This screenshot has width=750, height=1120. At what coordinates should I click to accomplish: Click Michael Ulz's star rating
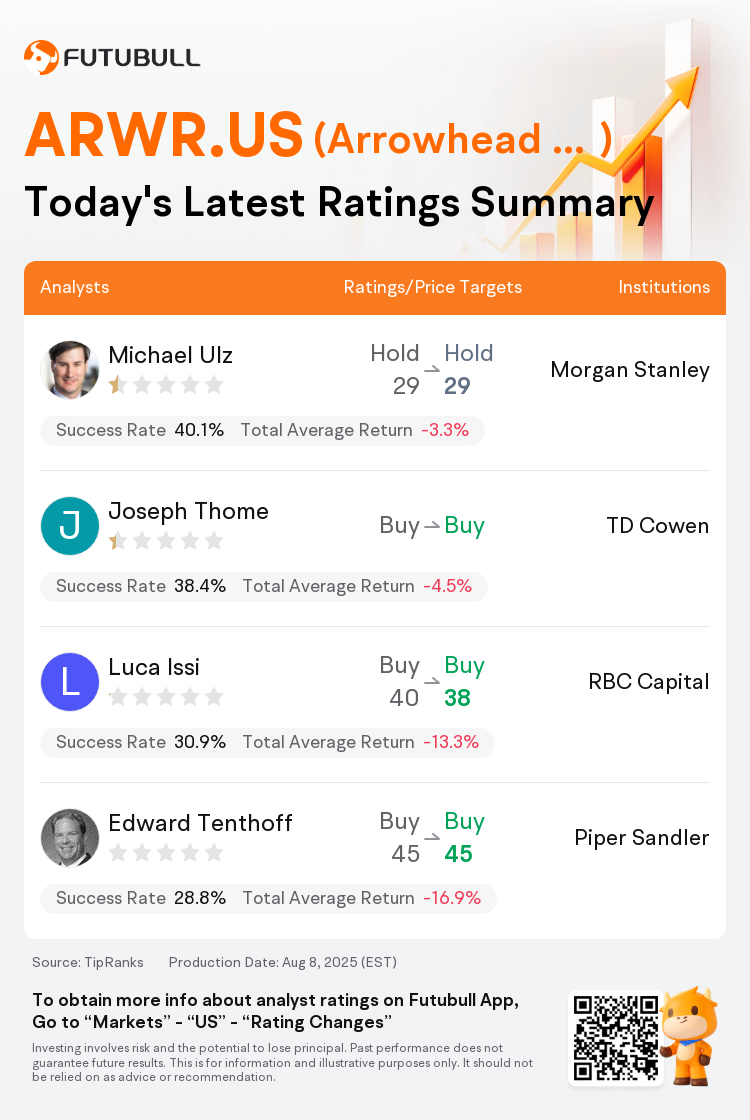point(166,386)
